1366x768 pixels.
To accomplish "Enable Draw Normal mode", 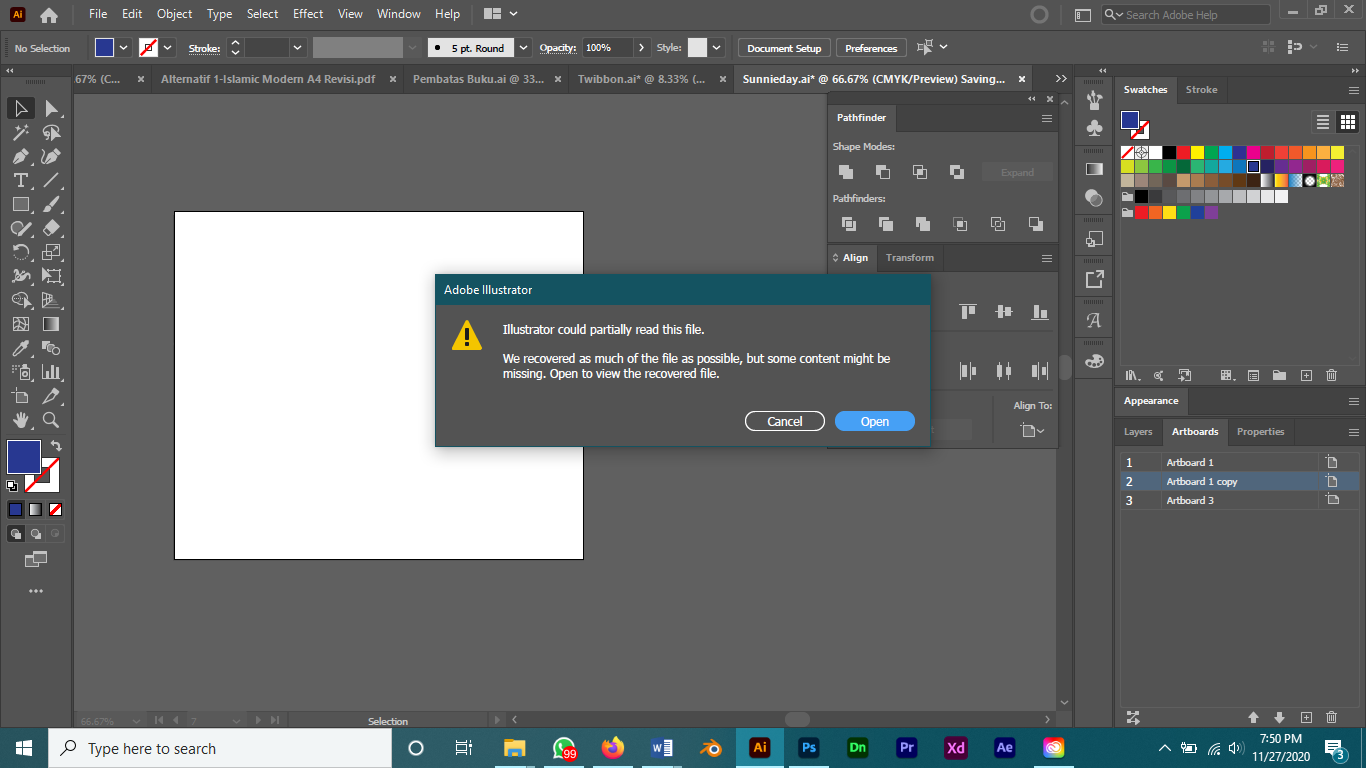I will coord(16,534).
